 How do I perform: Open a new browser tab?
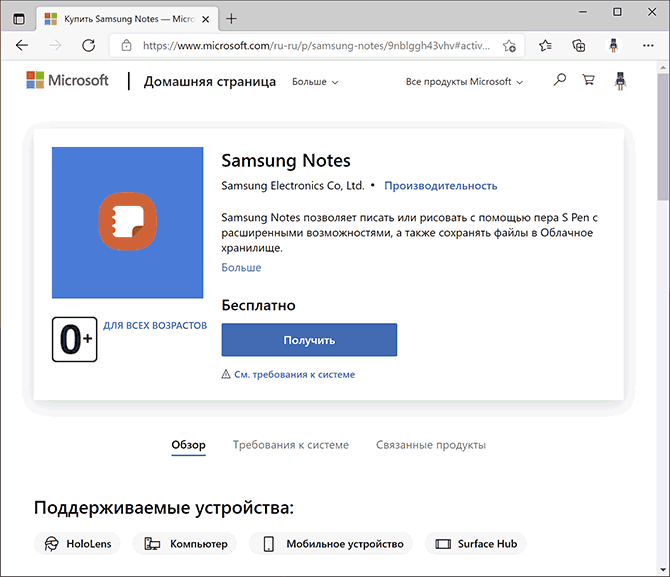231,19
